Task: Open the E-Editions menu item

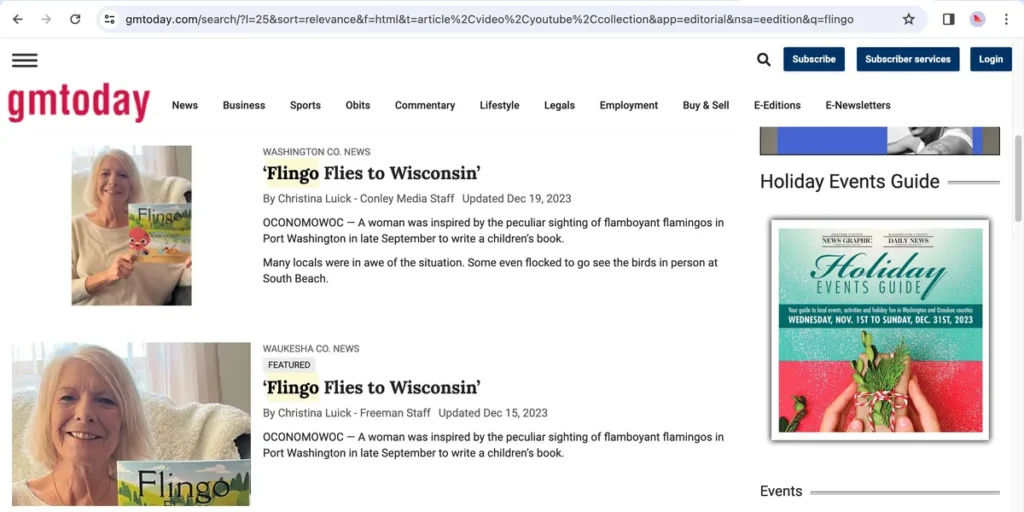Action: 777,105
